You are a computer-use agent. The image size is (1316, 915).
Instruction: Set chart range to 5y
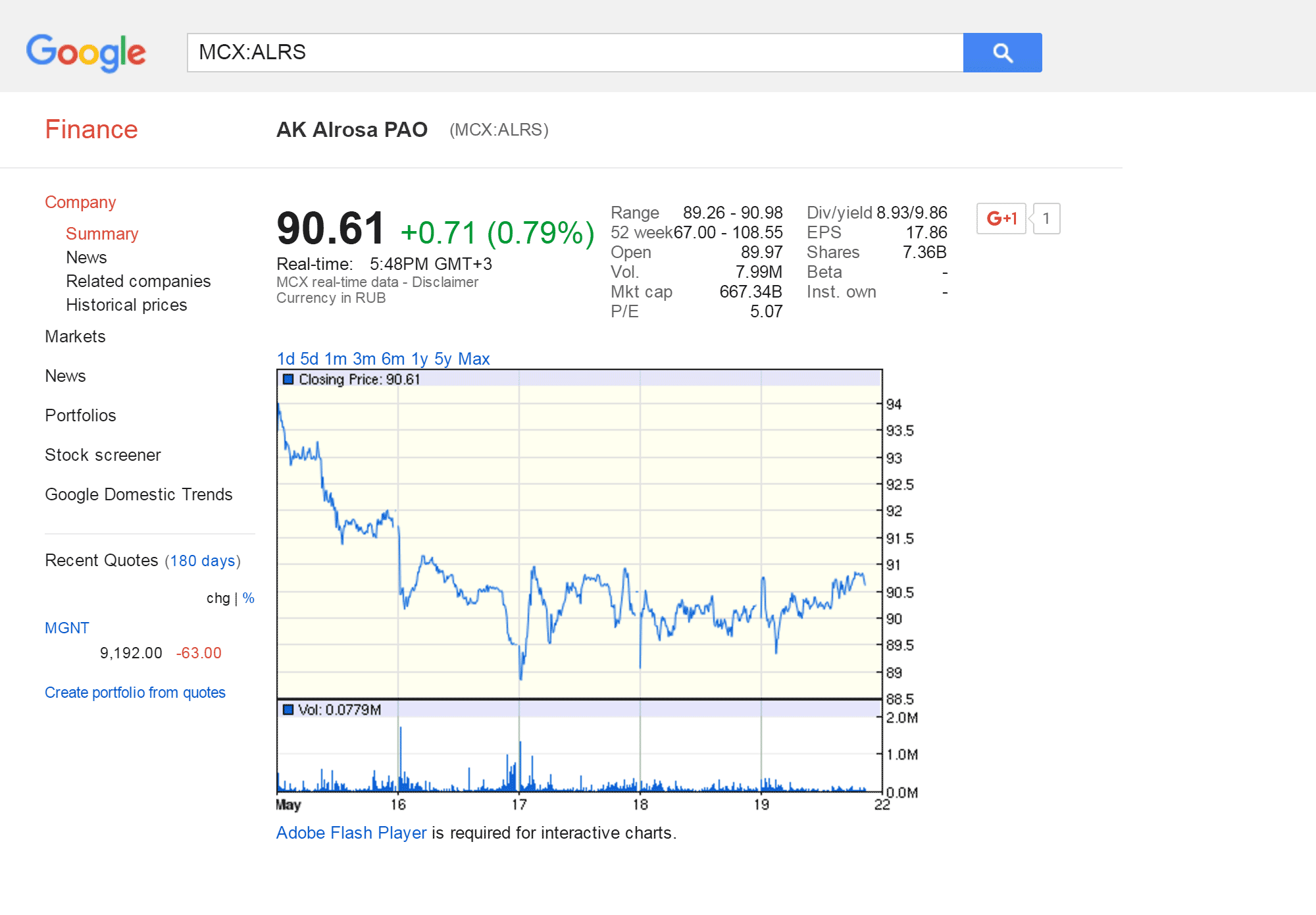[443, 359]
